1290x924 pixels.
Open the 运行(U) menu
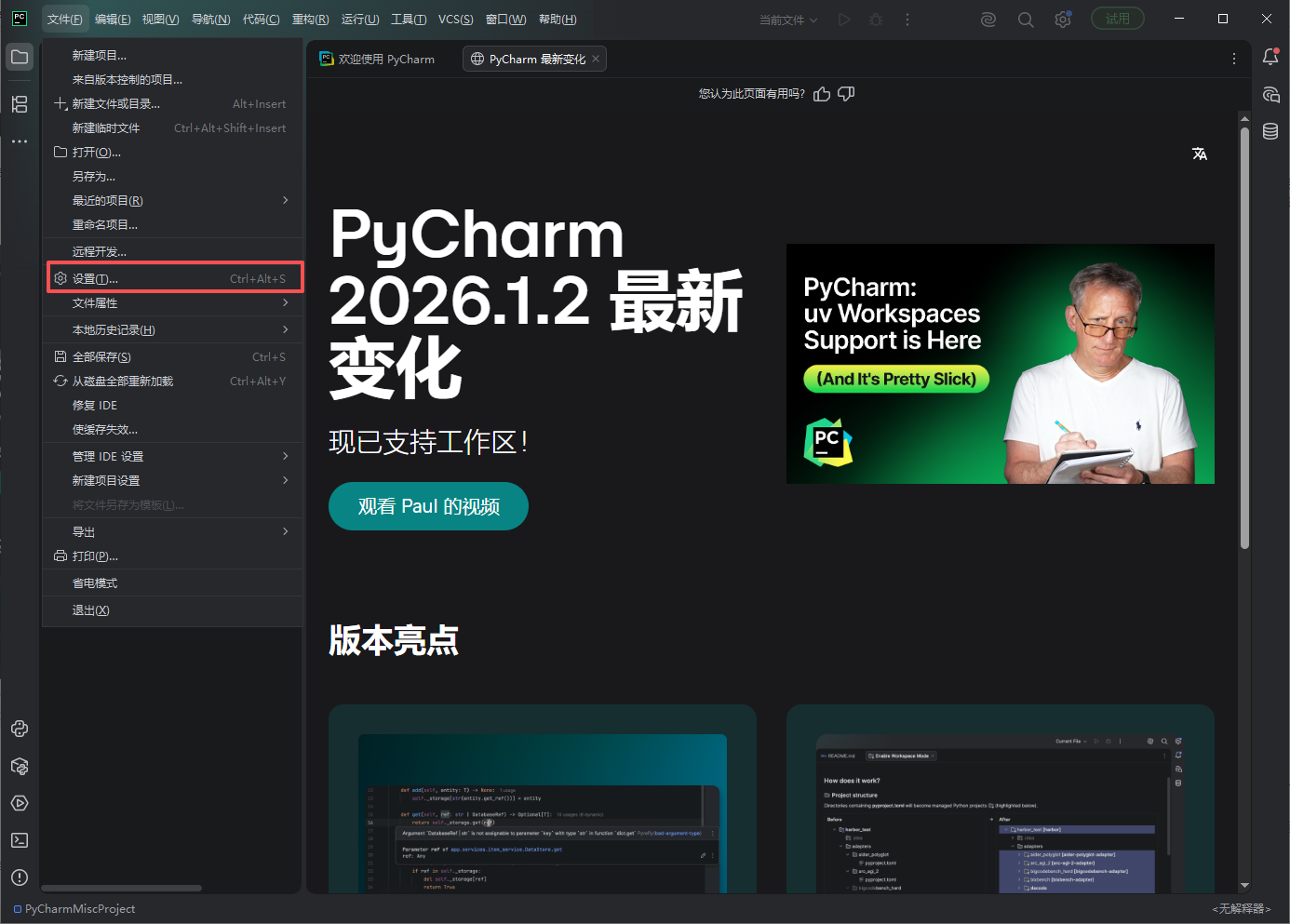click(360, 20)
